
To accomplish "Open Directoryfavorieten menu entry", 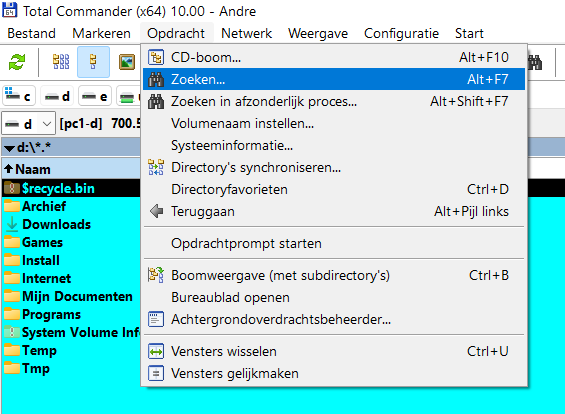I will [x=334, y=190].
